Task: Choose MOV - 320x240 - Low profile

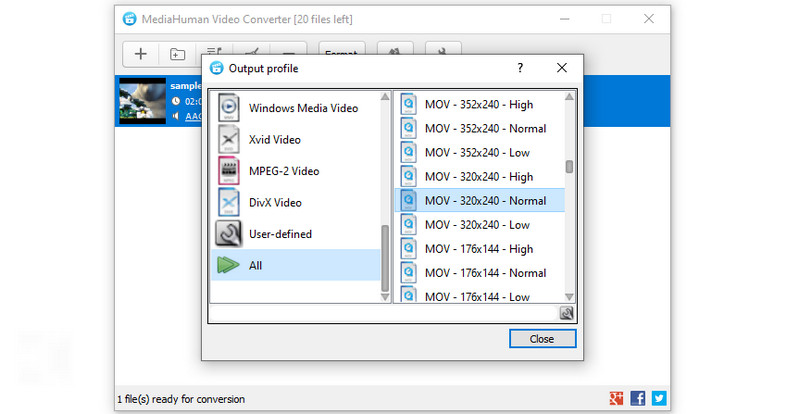Action: click(480, 225)
